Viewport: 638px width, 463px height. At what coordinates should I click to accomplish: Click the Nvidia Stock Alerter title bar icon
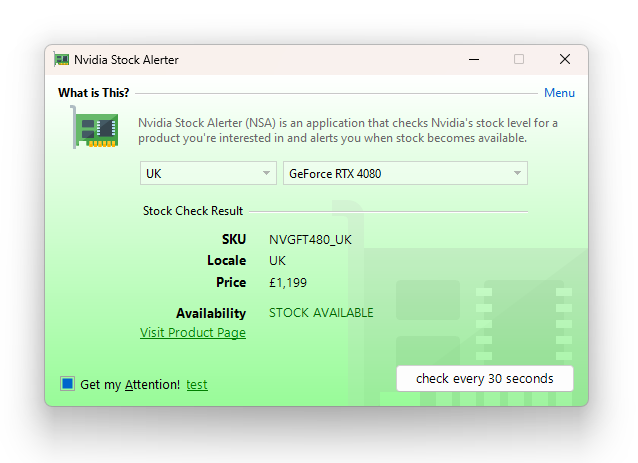[x=62, y=60]
